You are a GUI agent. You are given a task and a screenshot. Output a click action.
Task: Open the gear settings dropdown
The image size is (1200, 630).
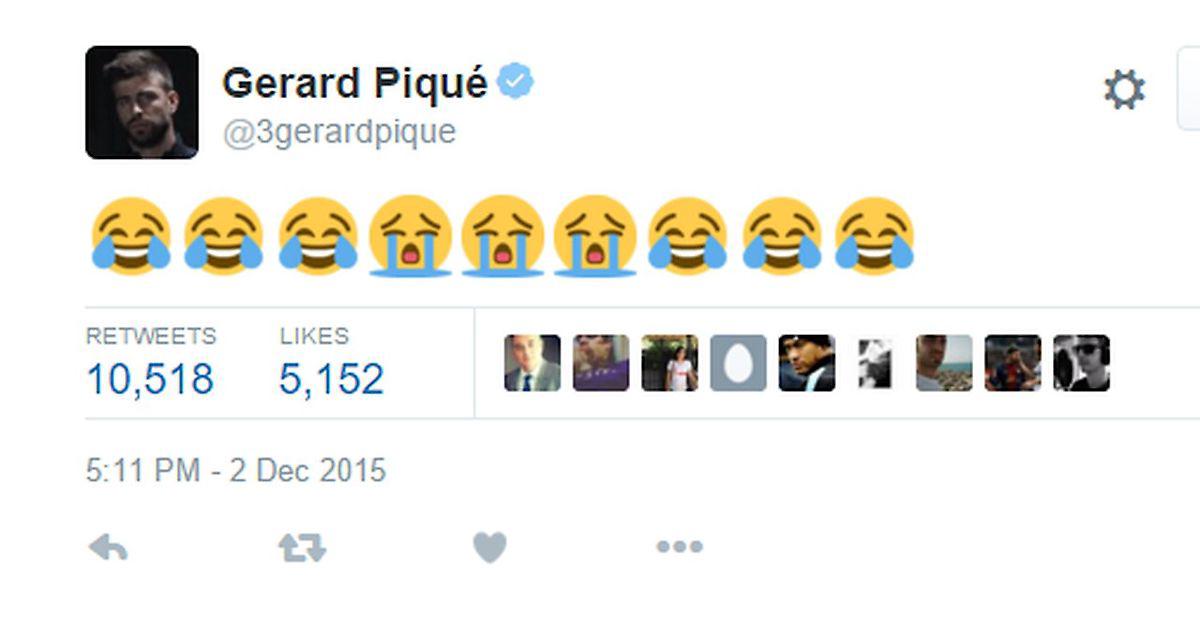point(1124,91)
